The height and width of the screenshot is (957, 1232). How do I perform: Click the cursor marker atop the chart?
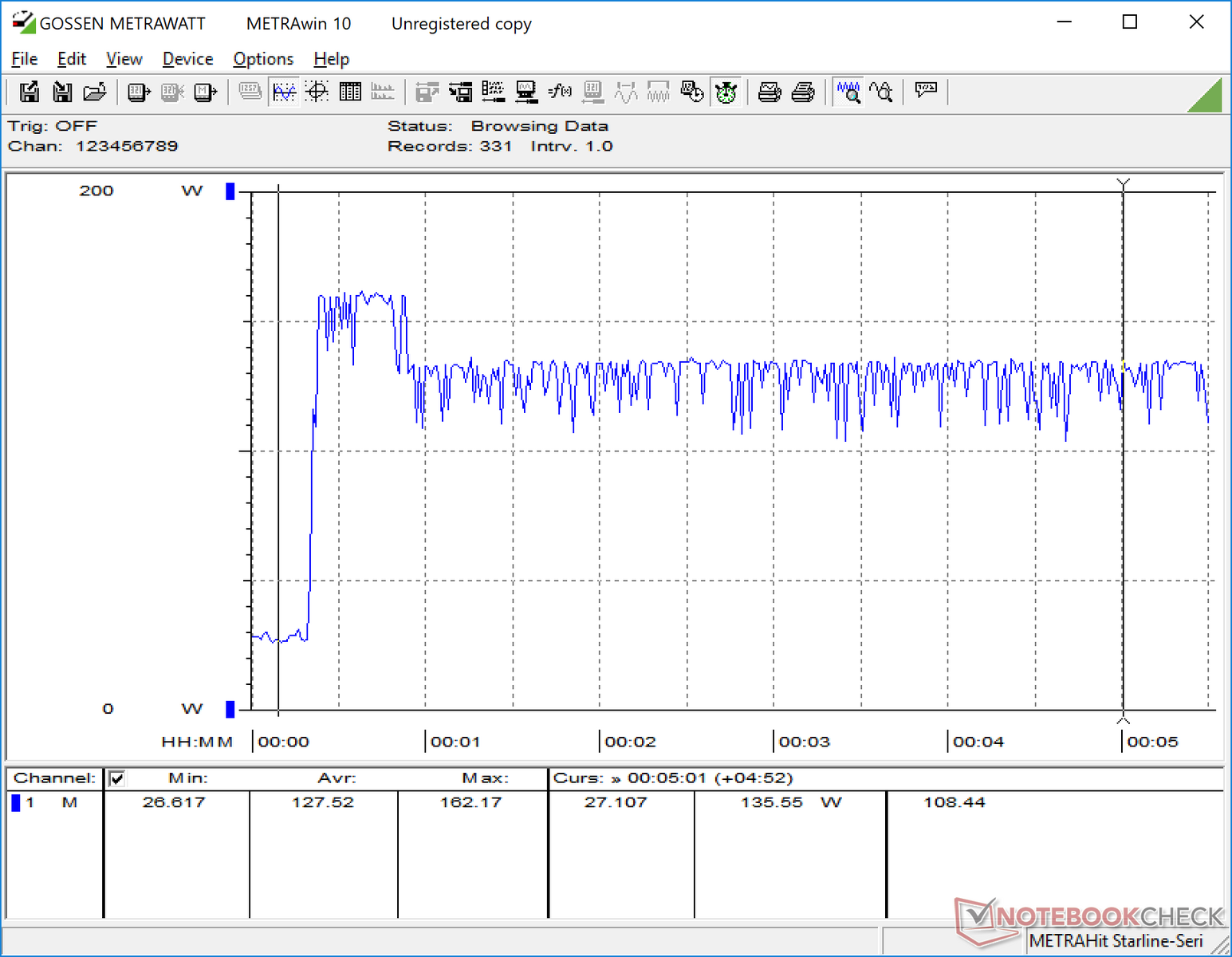[1124, 185]
